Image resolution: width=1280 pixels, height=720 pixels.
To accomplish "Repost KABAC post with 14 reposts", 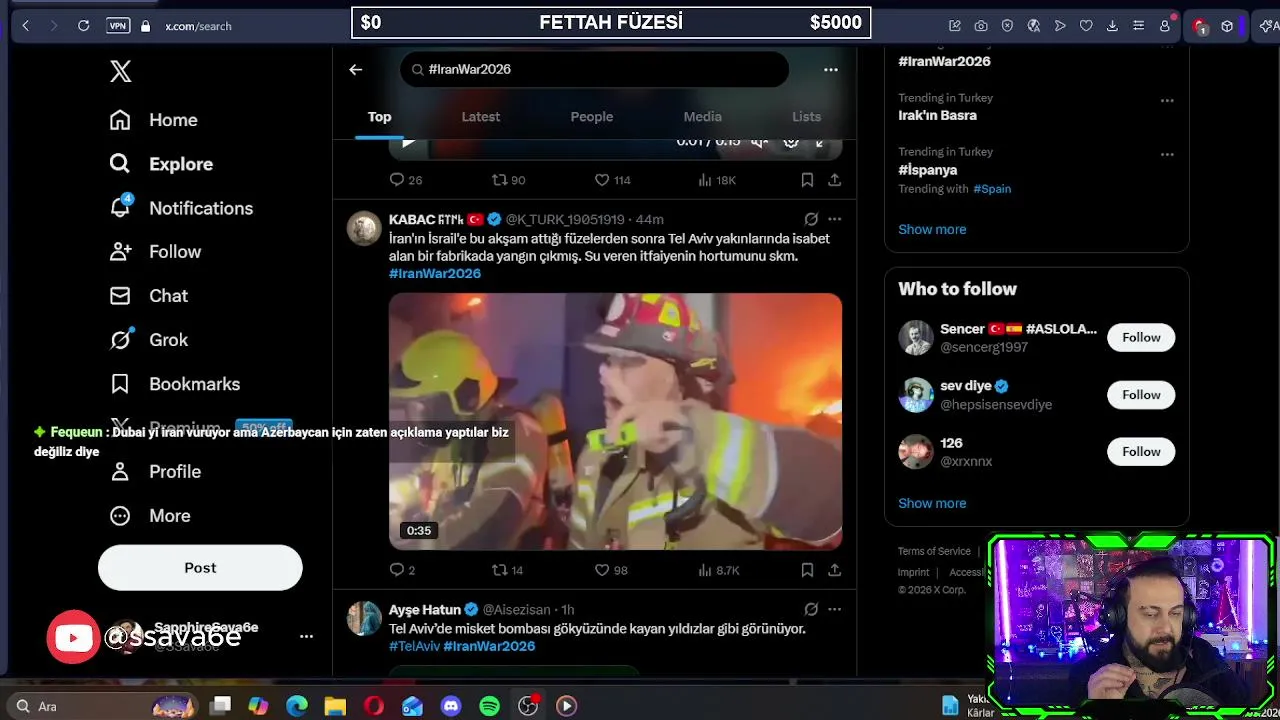I will point(508,570).
